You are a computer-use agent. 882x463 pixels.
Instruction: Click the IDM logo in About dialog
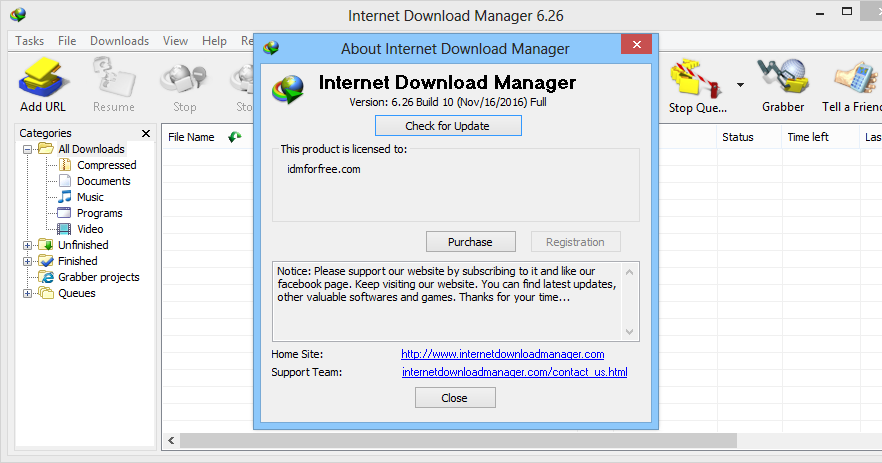click(x=288, y=89)
